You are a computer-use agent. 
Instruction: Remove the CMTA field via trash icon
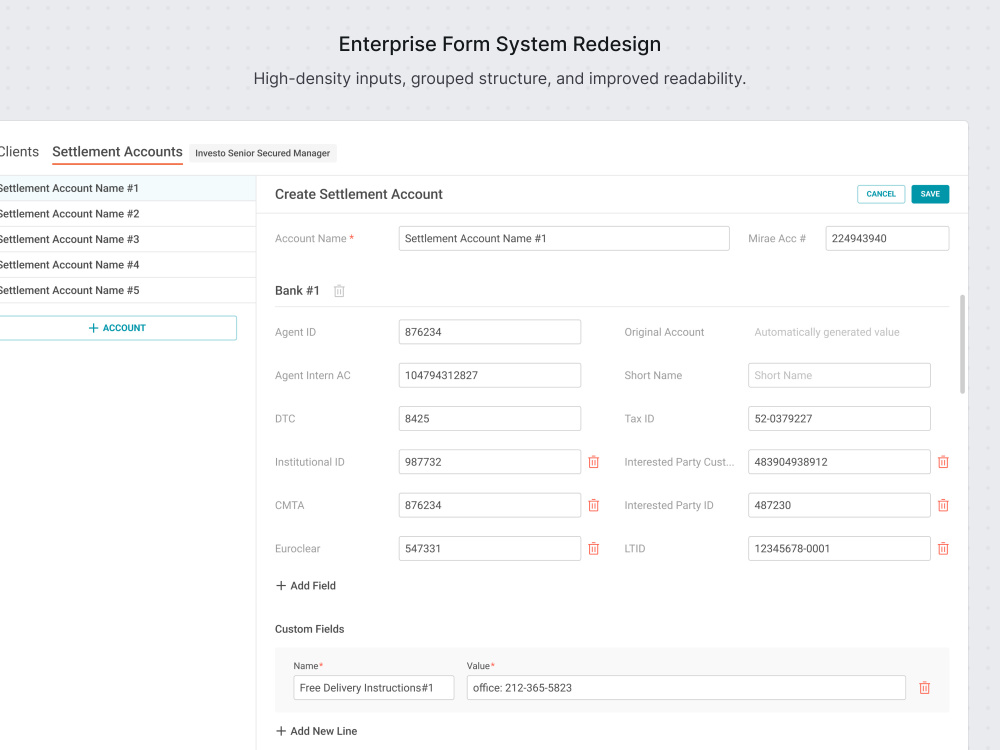[x=594, y=505]
